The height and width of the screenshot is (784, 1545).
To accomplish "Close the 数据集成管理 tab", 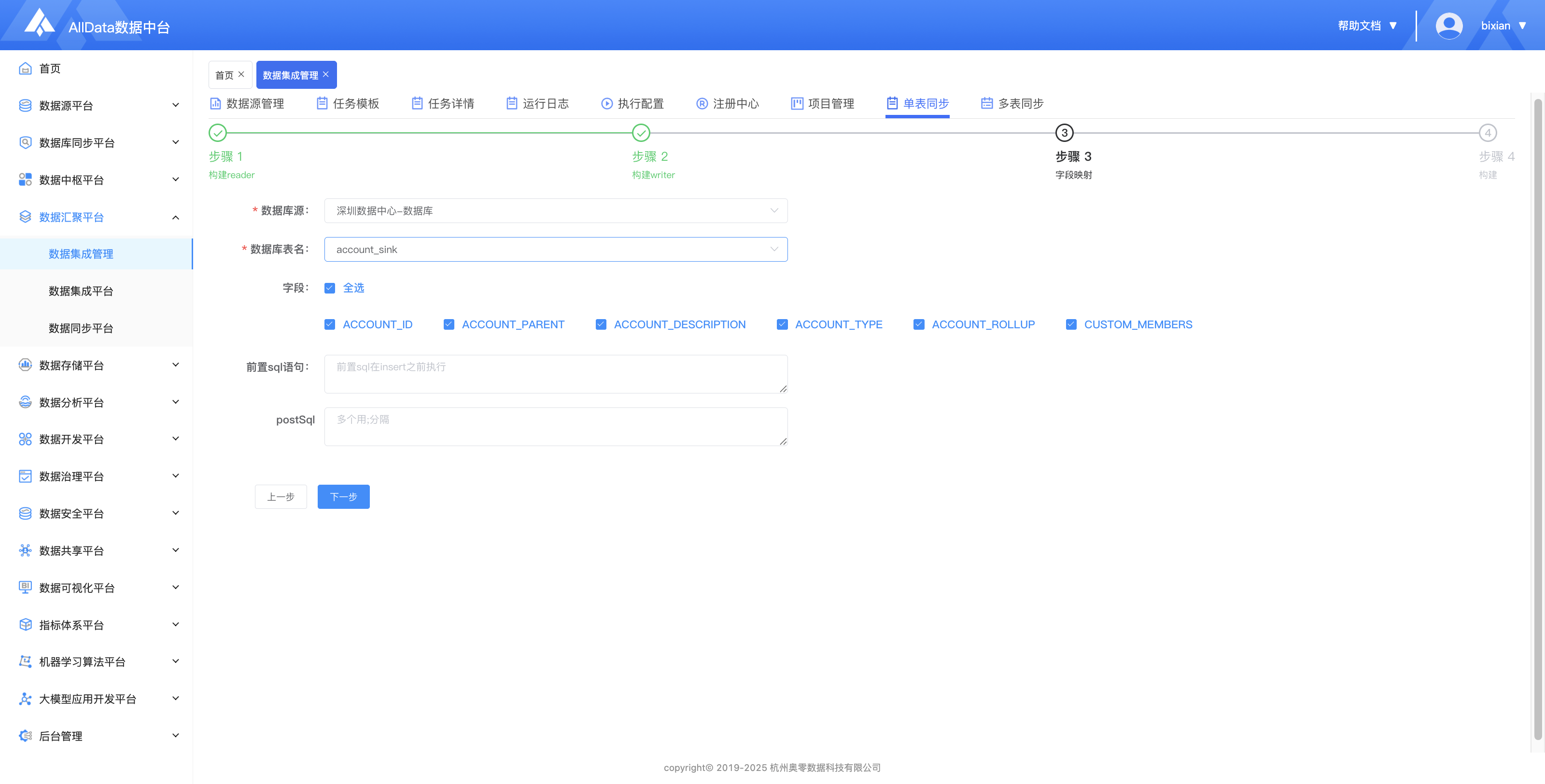I will 326,74.
